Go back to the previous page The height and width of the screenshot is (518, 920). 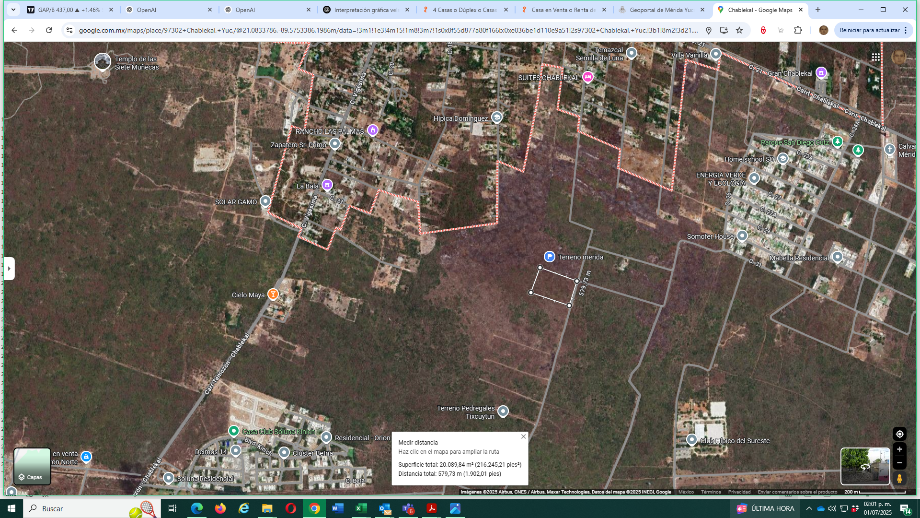point(14,30)
